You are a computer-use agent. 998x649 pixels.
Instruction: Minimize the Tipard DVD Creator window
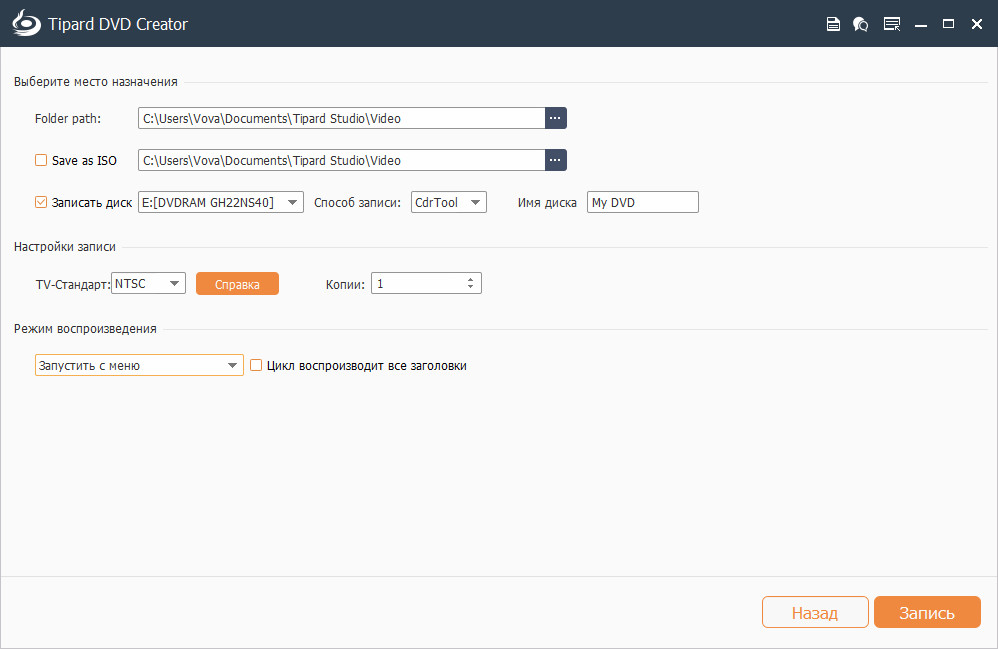pos(920,24)
